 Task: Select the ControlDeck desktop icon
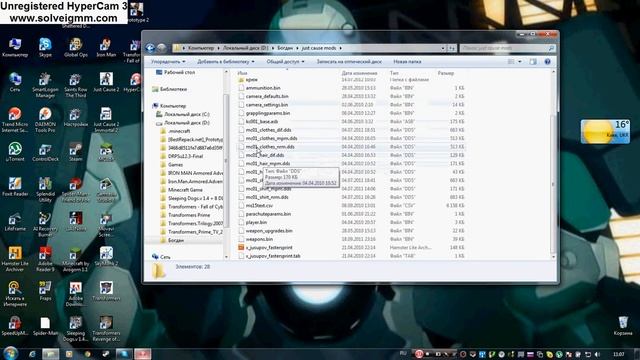pos(45,151)
